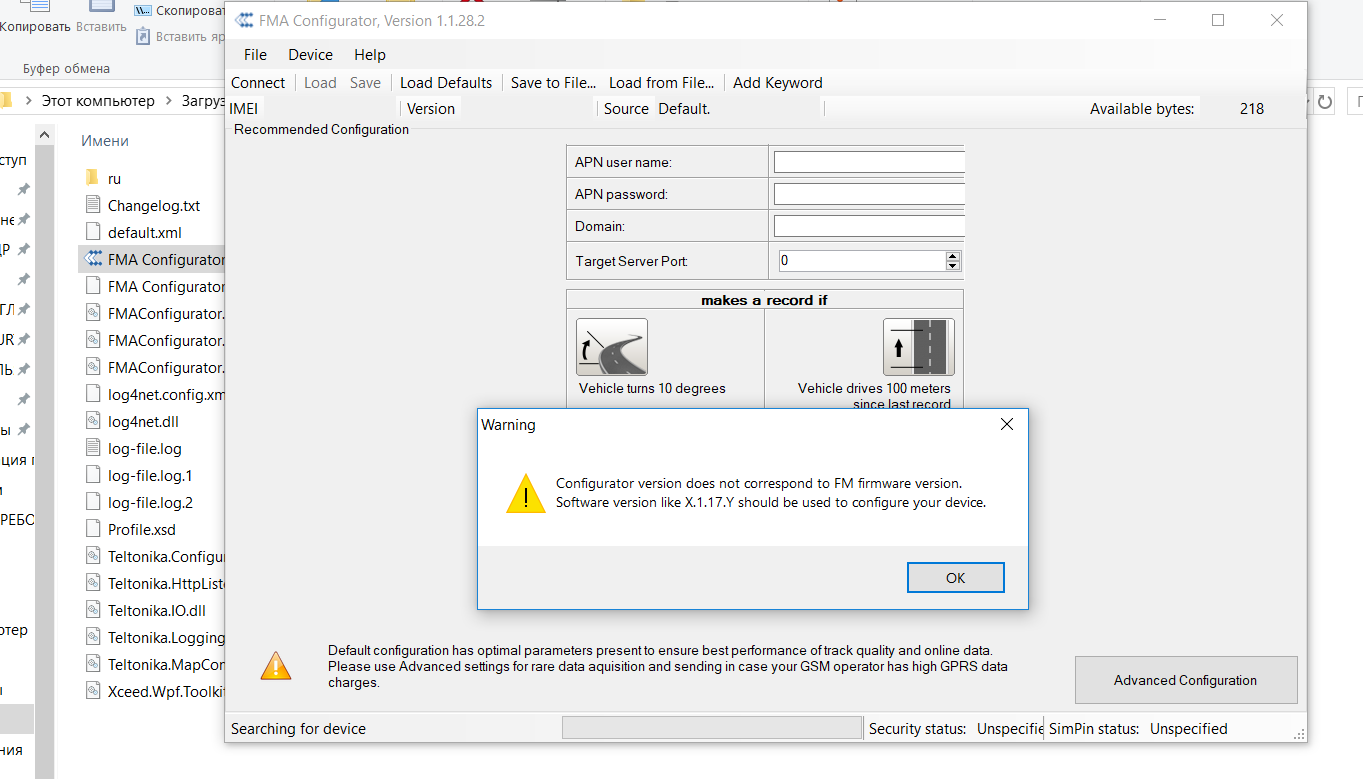The height and width of the screenshot is (779, 1363).
Task: Open Advanced Configuration
Action: (x=1185, y=680)
